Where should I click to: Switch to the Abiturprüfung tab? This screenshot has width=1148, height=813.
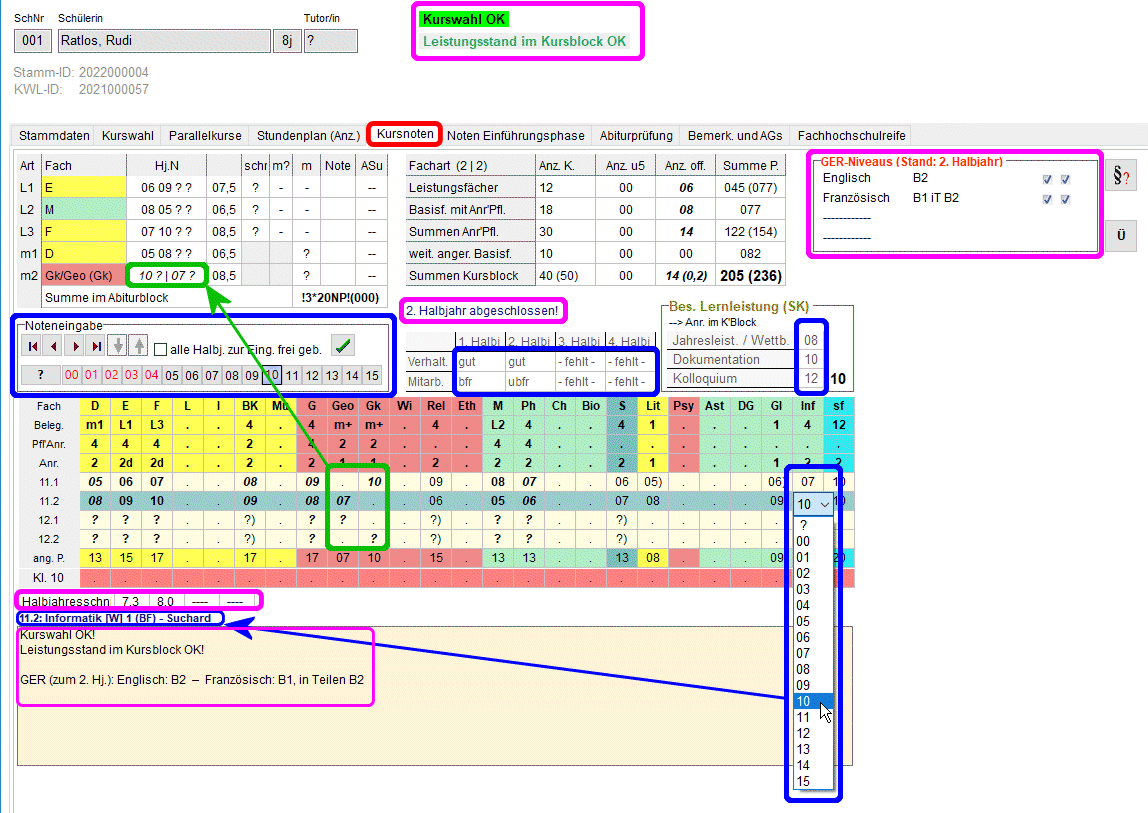[x=636, y=135]
